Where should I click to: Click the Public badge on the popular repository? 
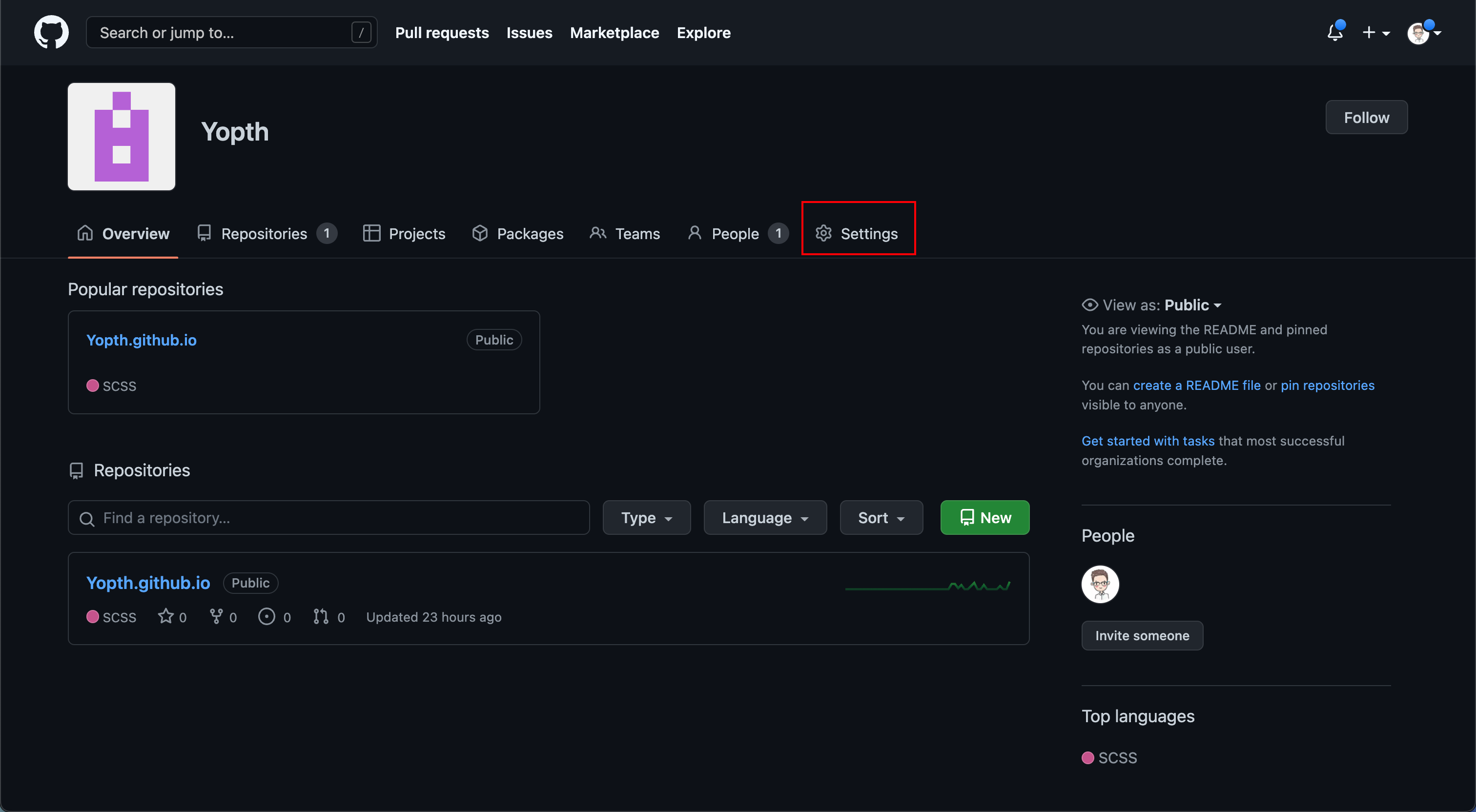tap(494, 340)
